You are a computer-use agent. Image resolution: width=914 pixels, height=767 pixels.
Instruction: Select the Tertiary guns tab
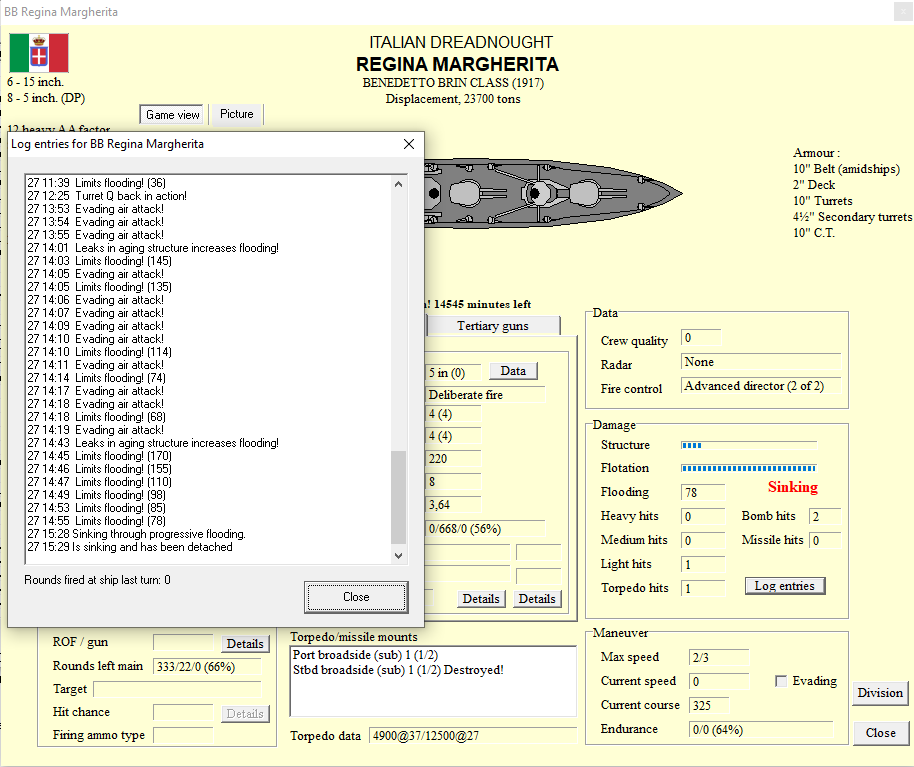pyautogui.click(x=493, y=326)
